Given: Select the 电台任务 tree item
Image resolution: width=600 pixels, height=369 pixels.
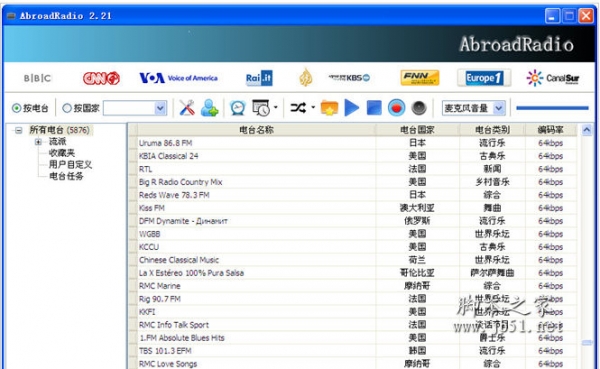Looking at the screenshot, I should 66,176.
